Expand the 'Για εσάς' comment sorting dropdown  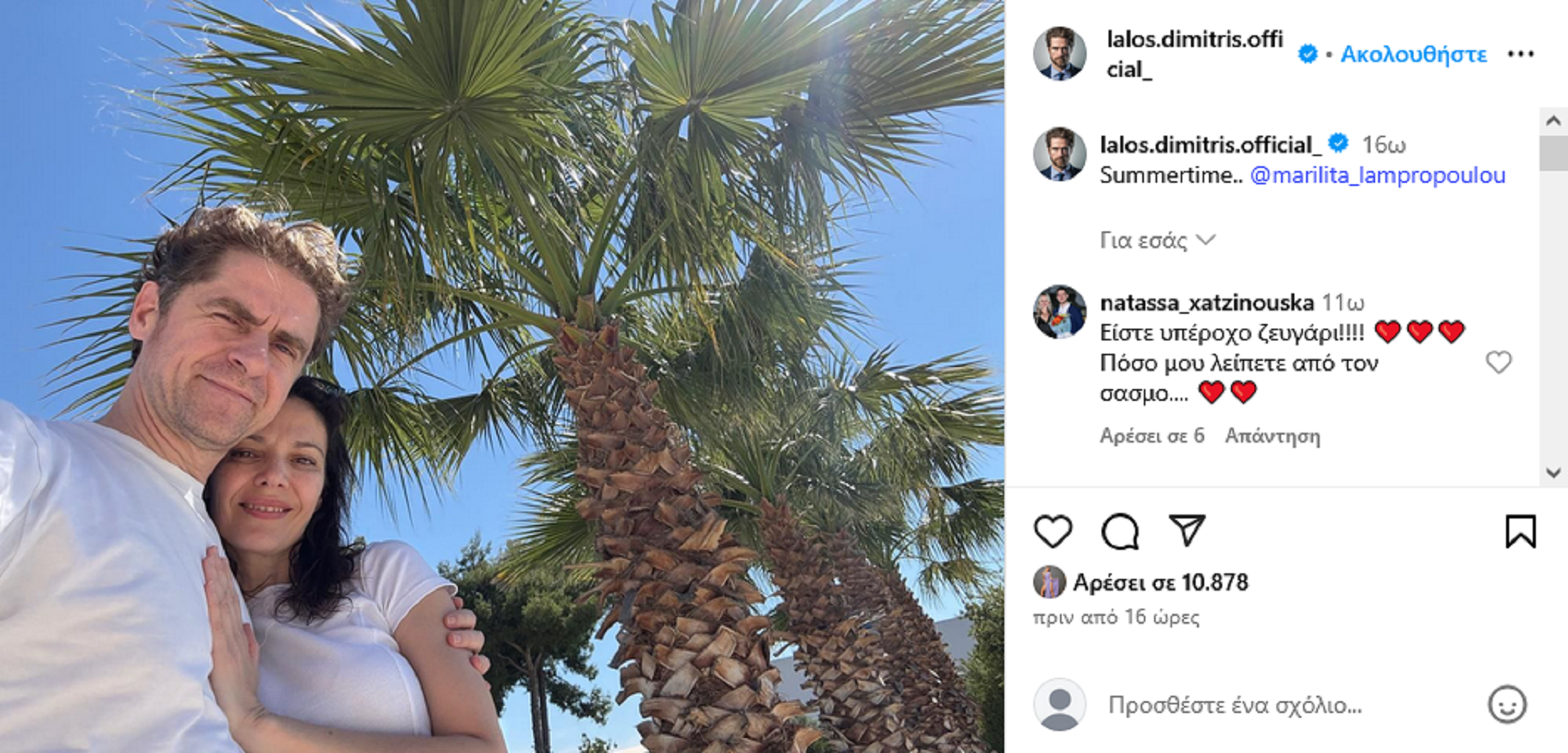click(x=1157, y=240)
